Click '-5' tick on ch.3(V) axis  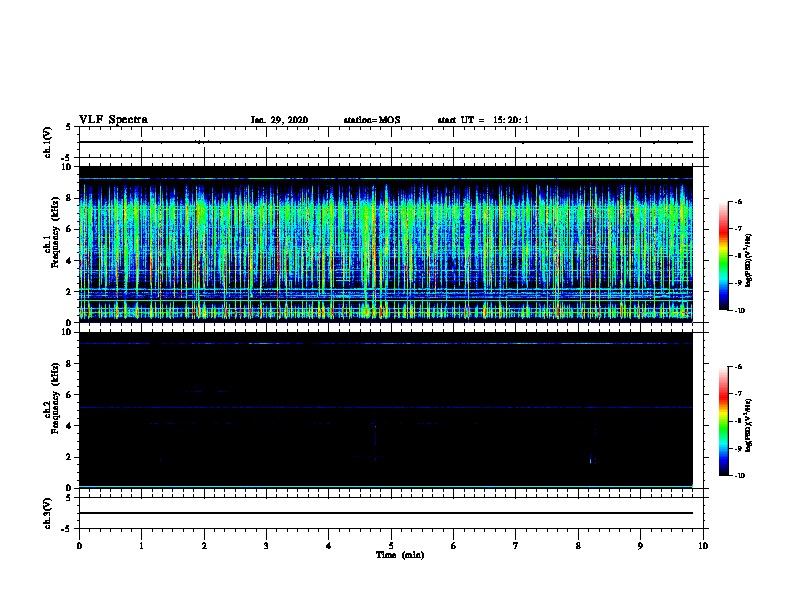tap(67, 529)
